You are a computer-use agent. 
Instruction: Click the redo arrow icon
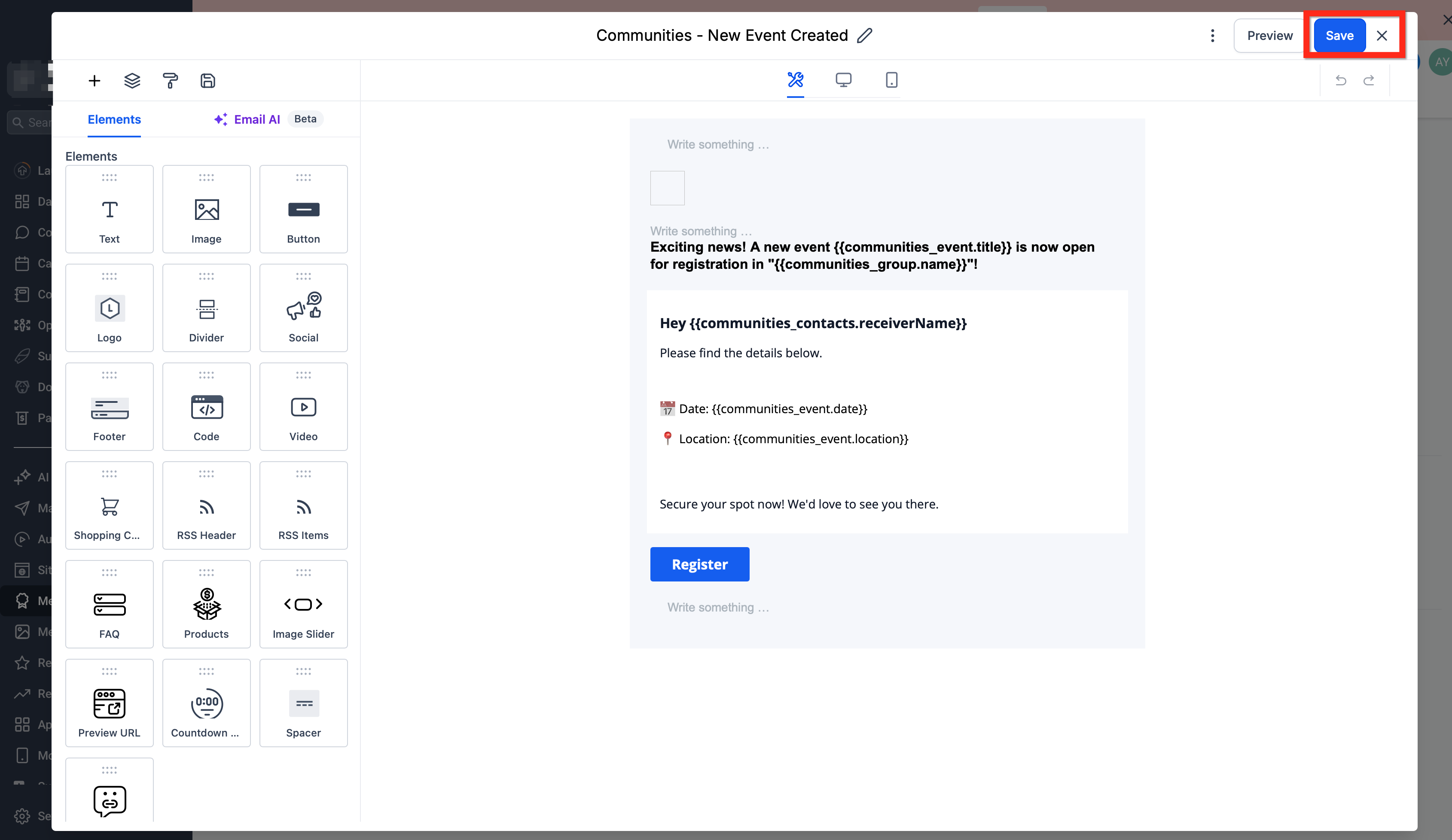1369,81
